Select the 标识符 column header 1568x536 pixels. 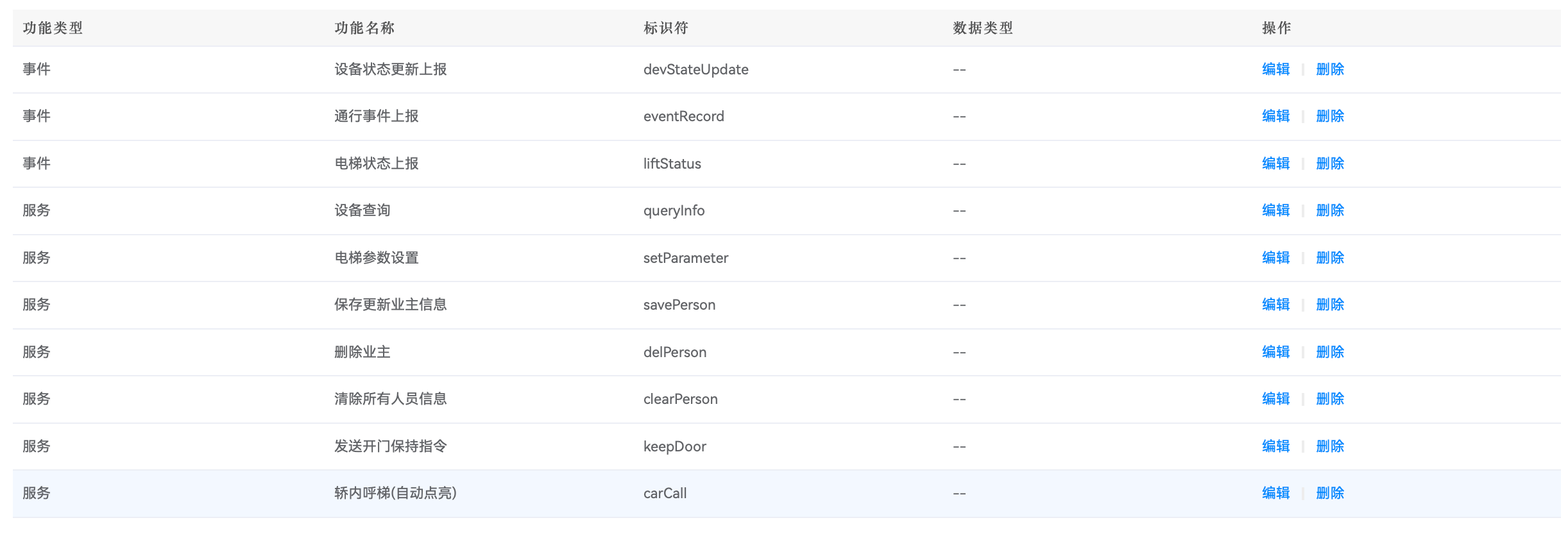666,28
